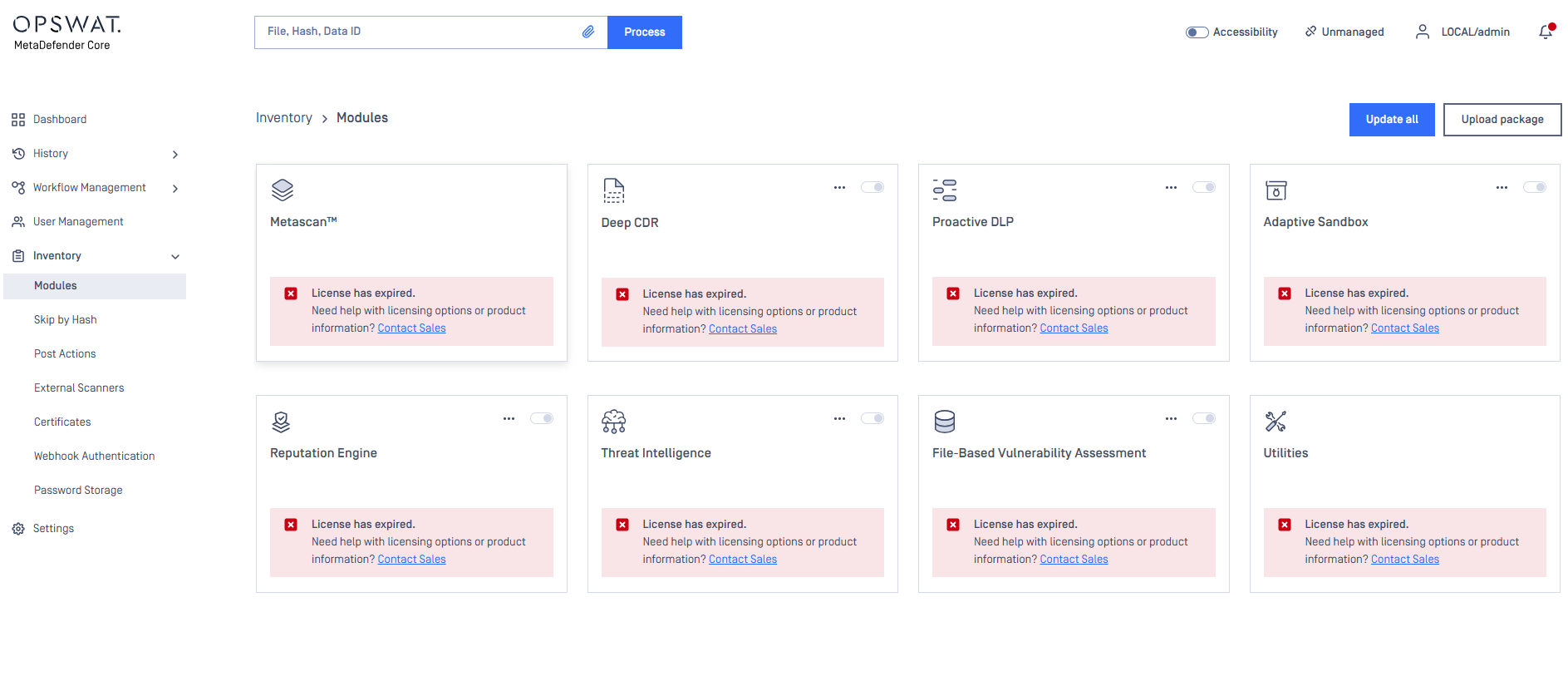Click the red error icon in Utilities card
Screen dimensions: 1568x676
click(x=1285, y=525)
